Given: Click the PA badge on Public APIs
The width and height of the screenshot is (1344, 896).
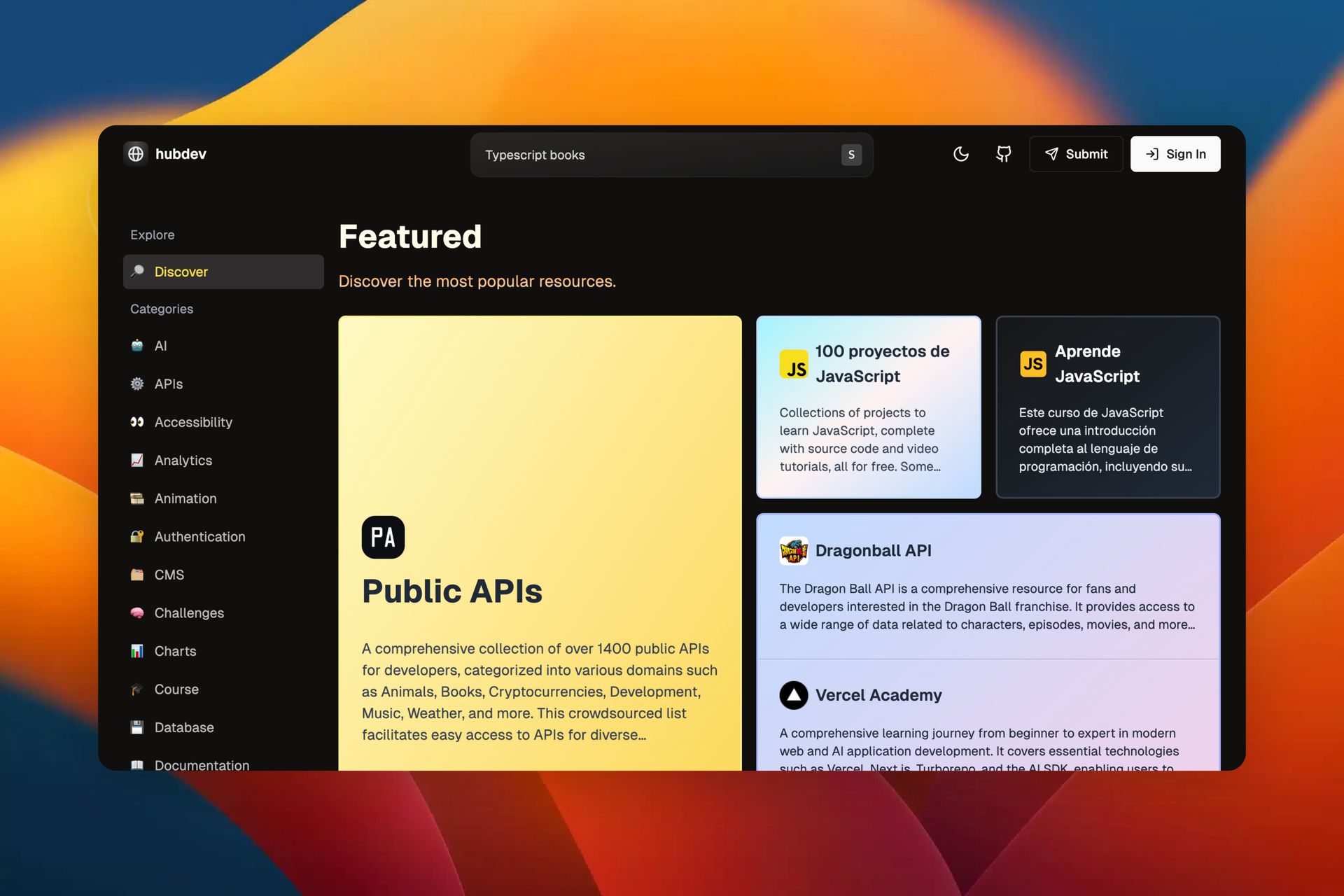Looking at the screenshot, I should click(383, 537).
